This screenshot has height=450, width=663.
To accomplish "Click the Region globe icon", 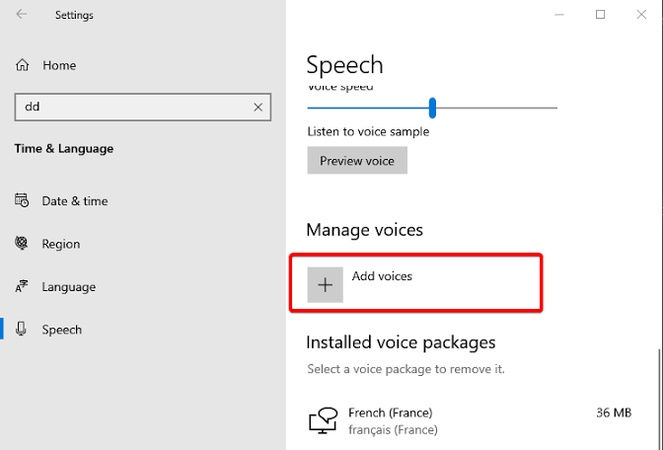I will coord(22,244).
